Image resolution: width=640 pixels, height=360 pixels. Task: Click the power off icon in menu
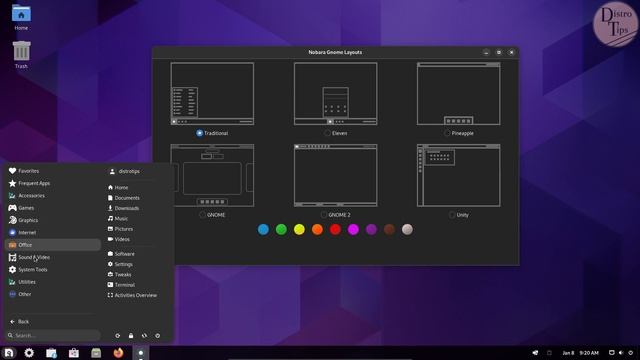(158, 336)
